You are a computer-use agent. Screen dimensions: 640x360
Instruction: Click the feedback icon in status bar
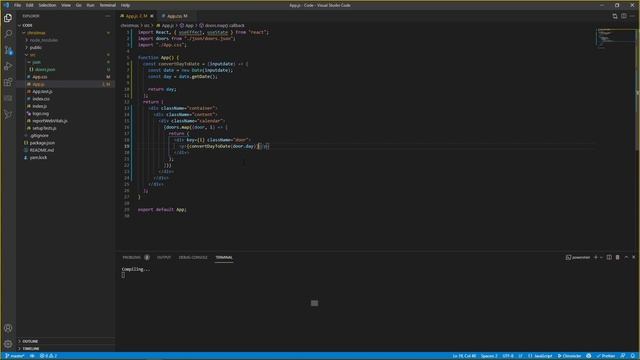tap(623, 356)
